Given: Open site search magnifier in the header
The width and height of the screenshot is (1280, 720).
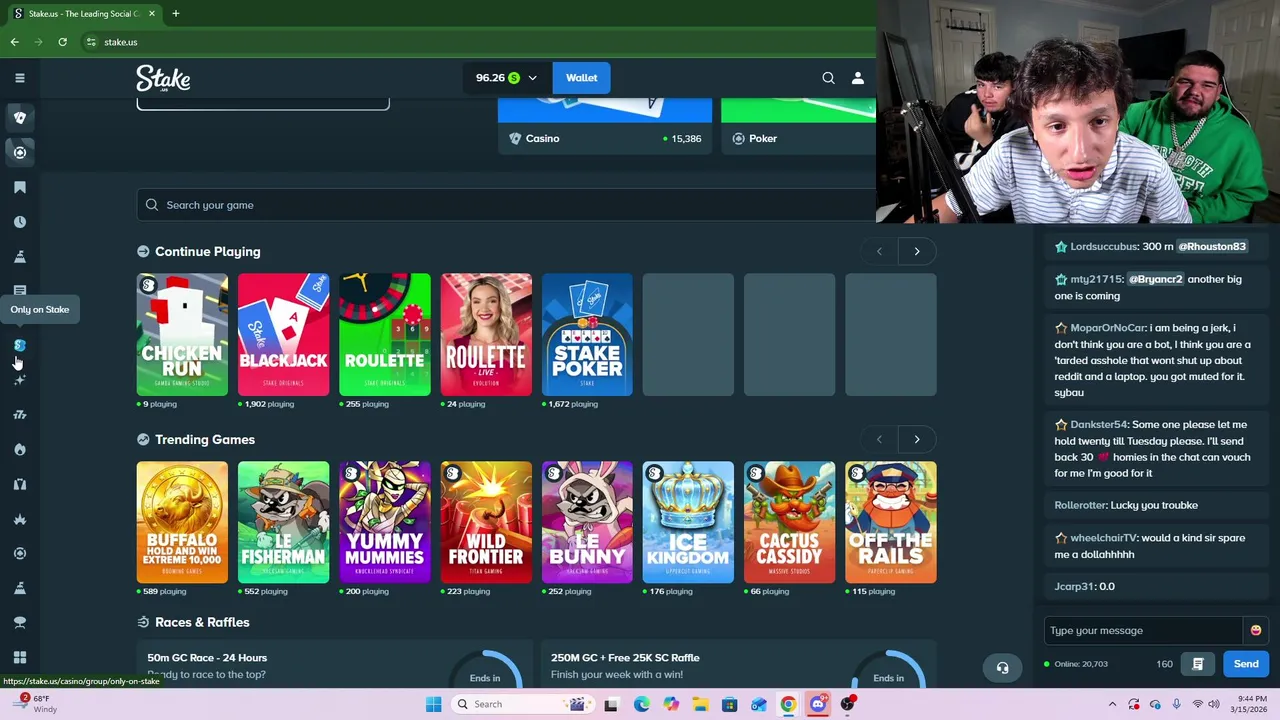Looking at the screenshot, I should (828, 78).
